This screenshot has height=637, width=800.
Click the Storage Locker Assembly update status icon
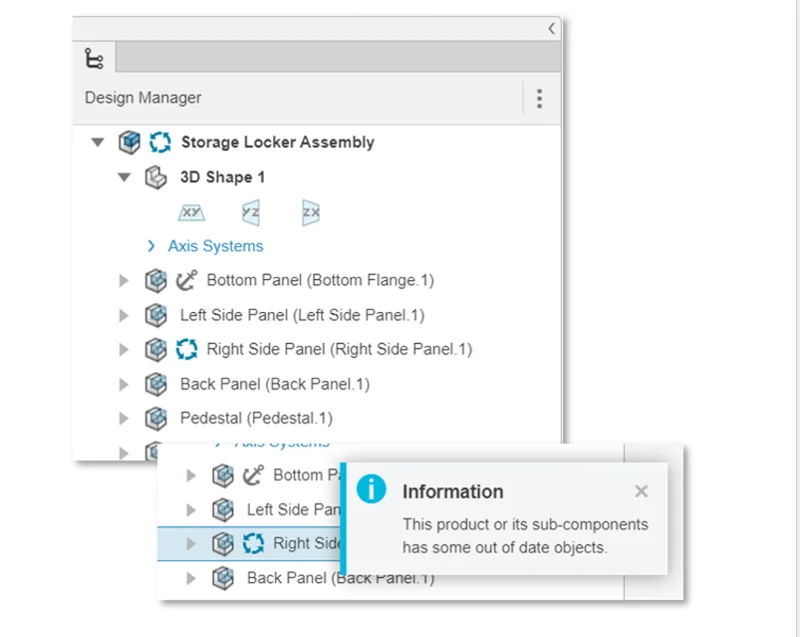pyautogui.click(x=161, y=142)
